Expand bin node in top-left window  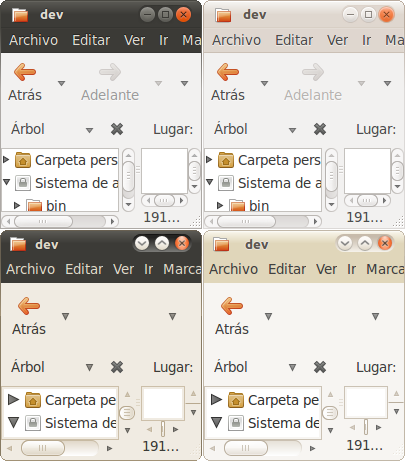tap(17, 205)
